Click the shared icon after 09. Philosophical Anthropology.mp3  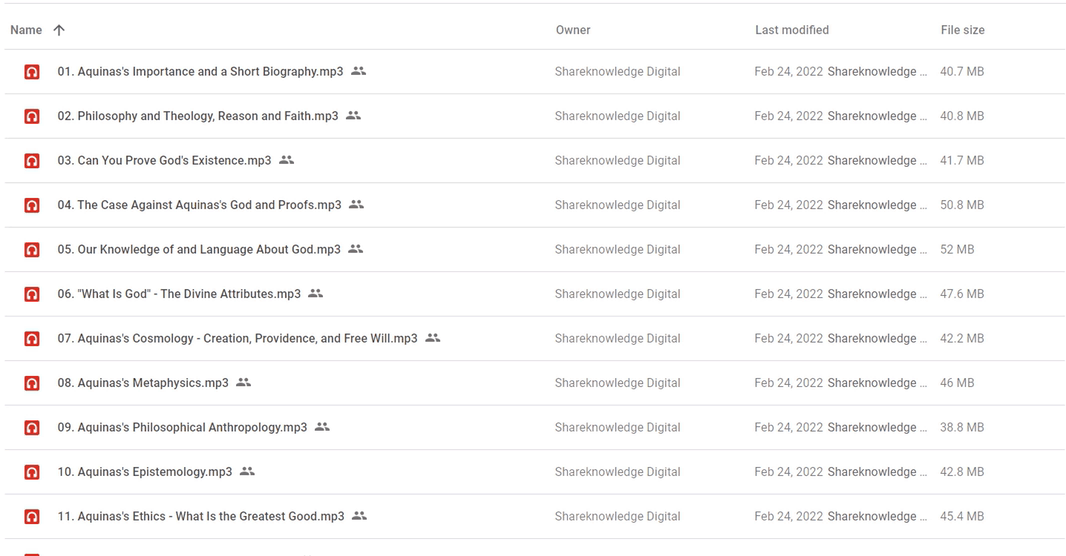pyautogui.click(x=322, y=427)
